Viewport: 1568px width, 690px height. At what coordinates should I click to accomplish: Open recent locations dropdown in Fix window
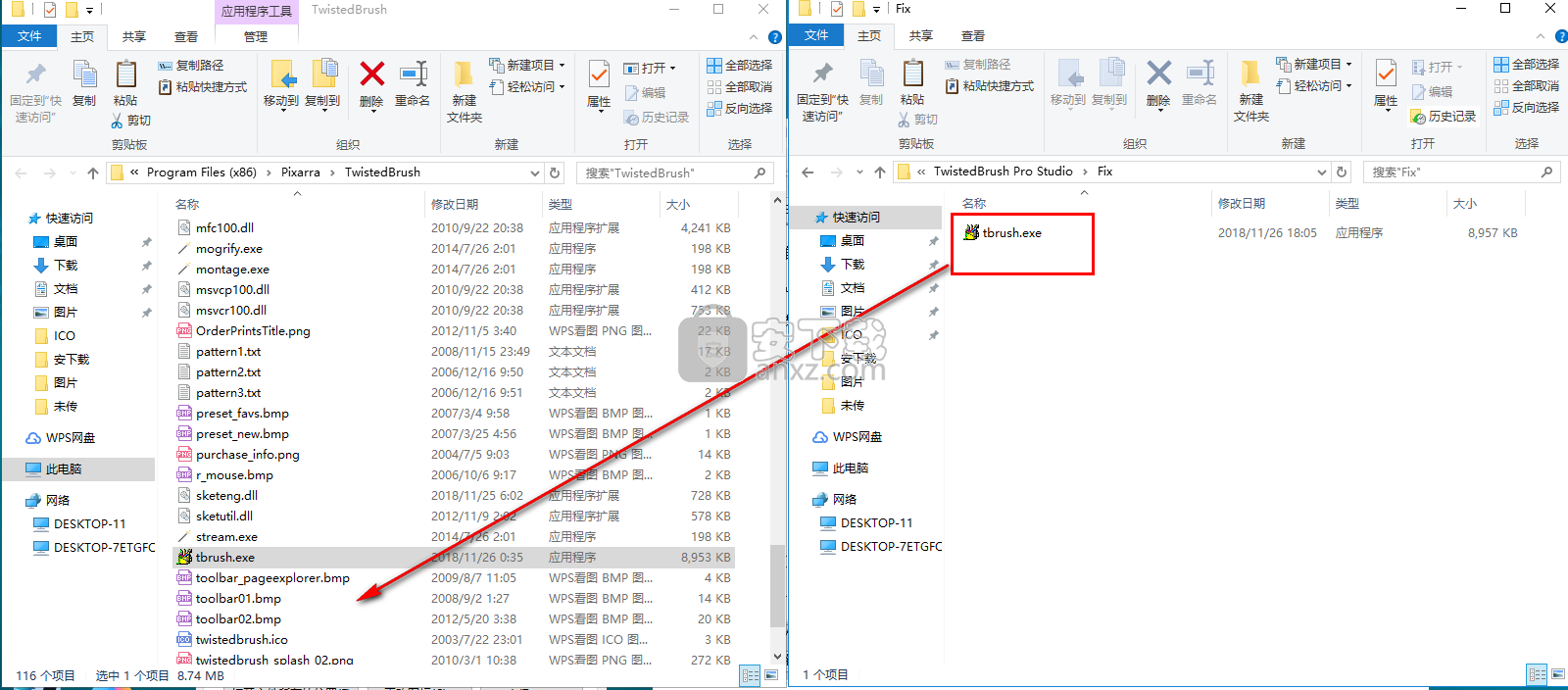(x=859, y=172)
